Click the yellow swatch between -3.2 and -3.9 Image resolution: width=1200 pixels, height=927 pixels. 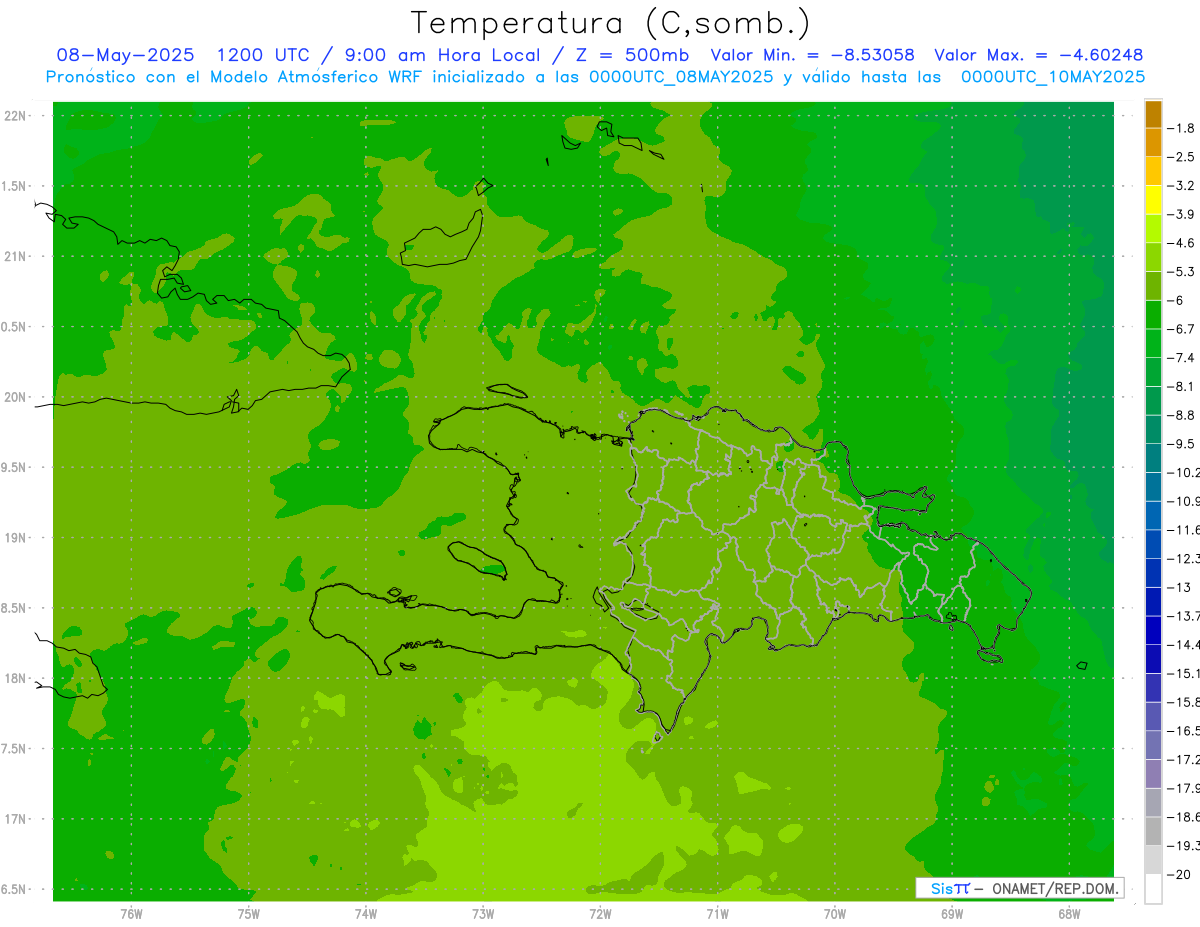pyautogui.click(x=1153, y=200)
